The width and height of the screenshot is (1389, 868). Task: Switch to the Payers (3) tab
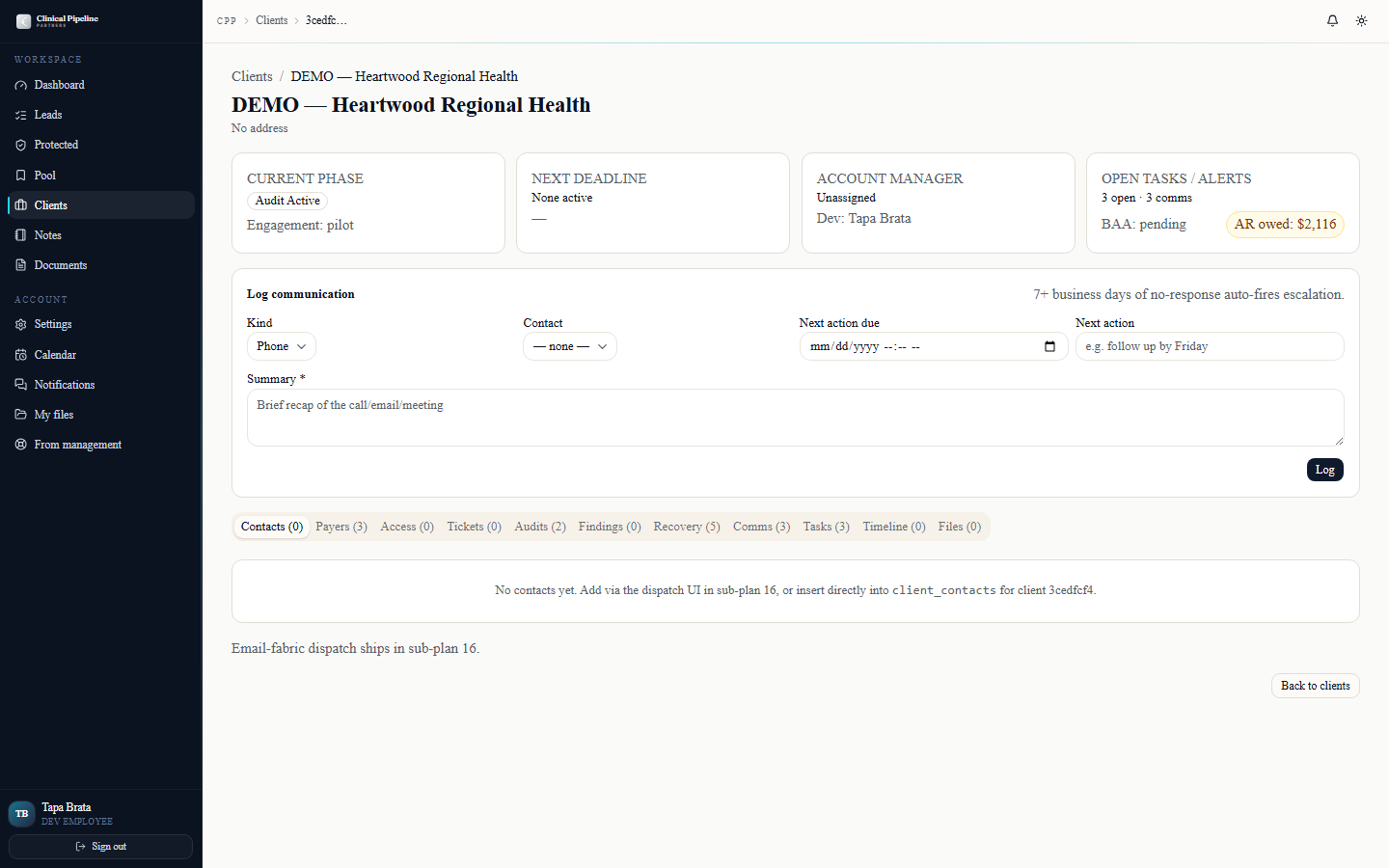[x=341, y=527]
